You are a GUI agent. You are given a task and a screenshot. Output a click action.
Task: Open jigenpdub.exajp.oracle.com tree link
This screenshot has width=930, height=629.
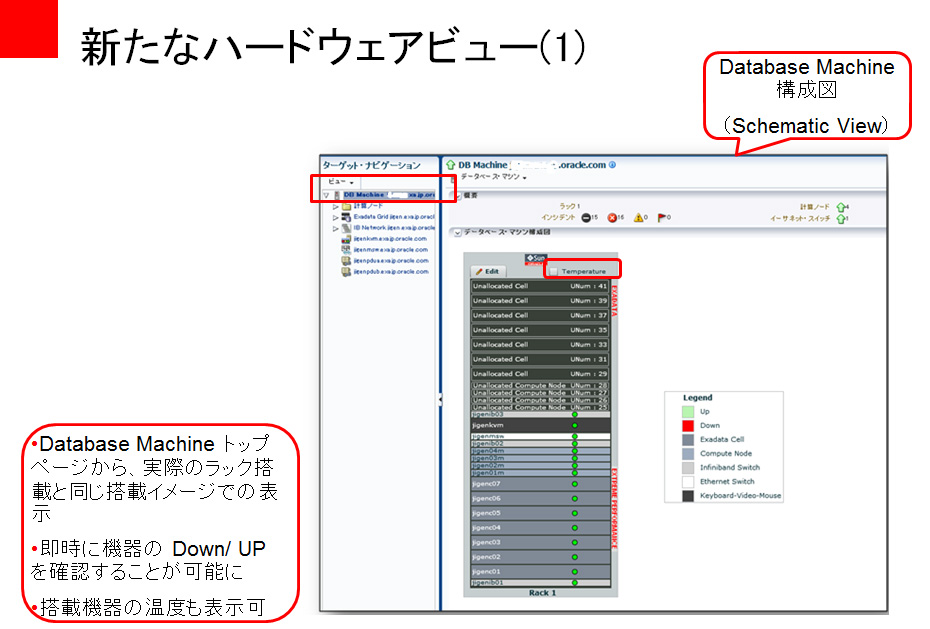391,272
